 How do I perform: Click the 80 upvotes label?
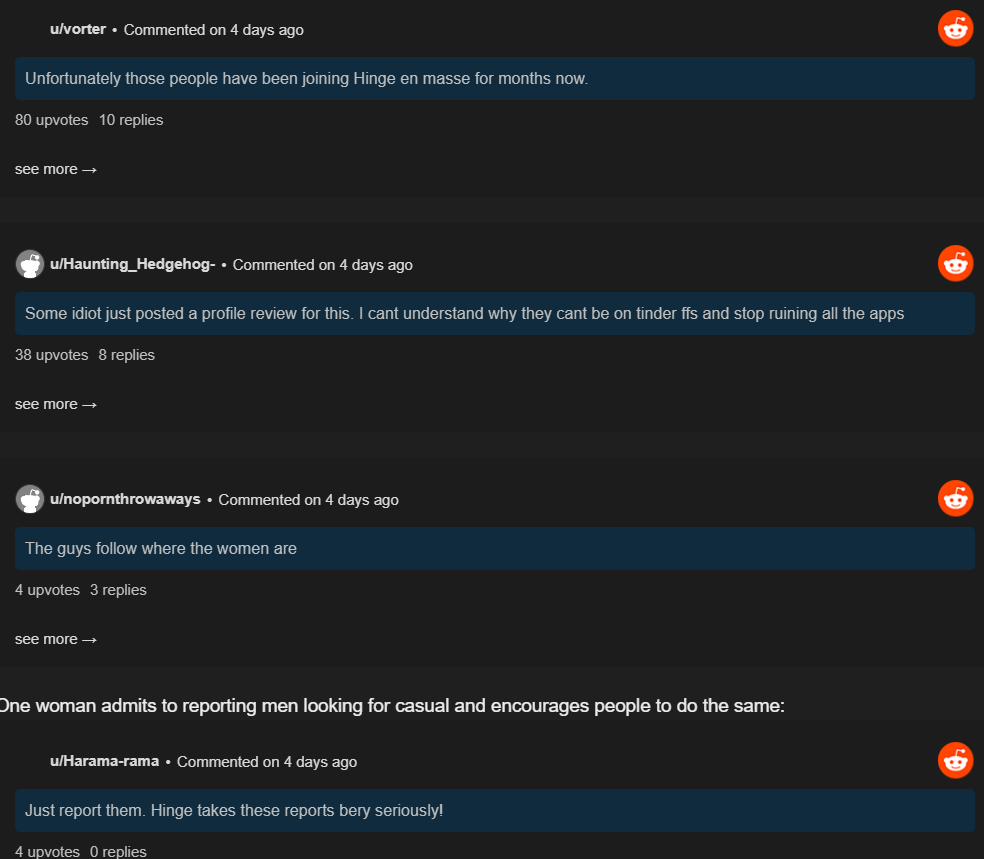click(x=51, y=120)
